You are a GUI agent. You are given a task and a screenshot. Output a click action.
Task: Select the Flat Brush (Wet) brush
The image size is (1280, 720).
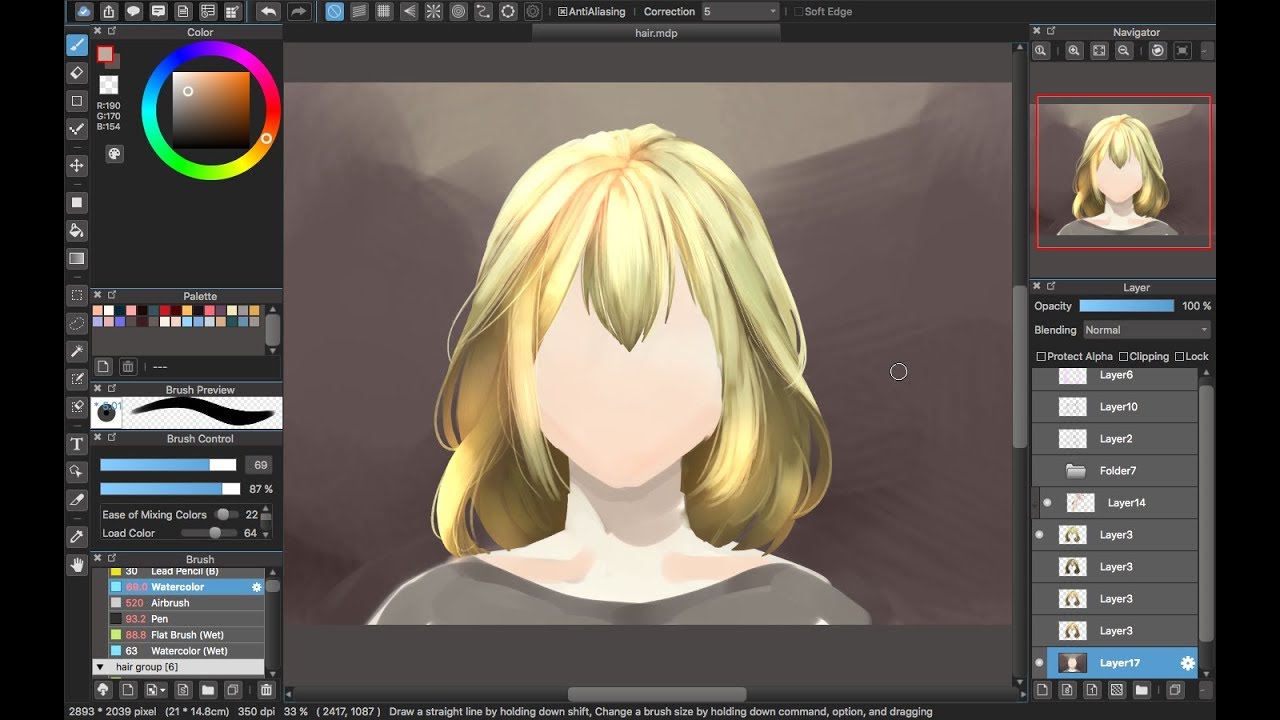186,635
